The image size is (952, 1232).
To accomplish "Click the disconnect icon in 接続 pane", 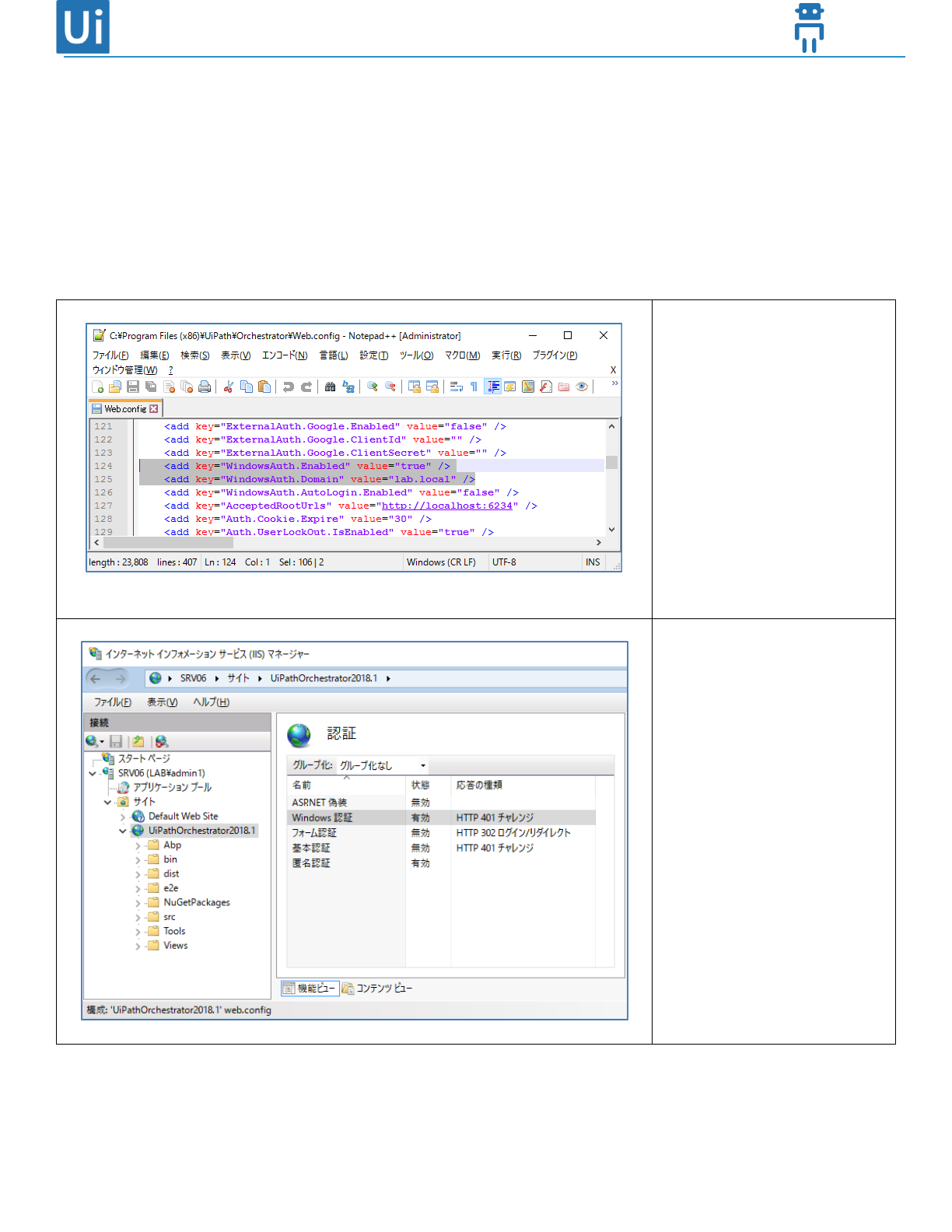I will pos(161,742).
